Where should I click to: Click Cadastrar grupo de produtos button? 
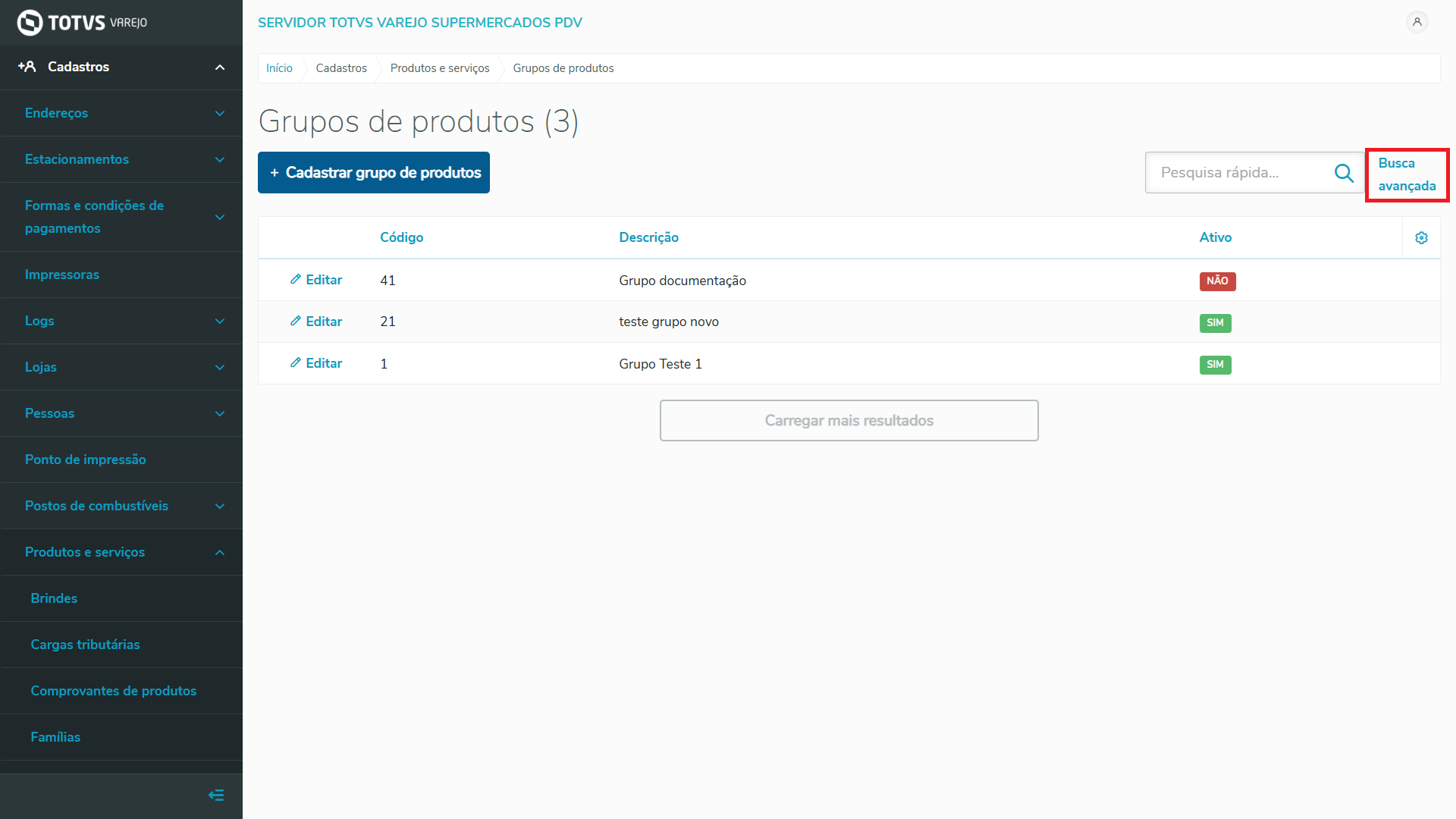(x=374, y=173)
